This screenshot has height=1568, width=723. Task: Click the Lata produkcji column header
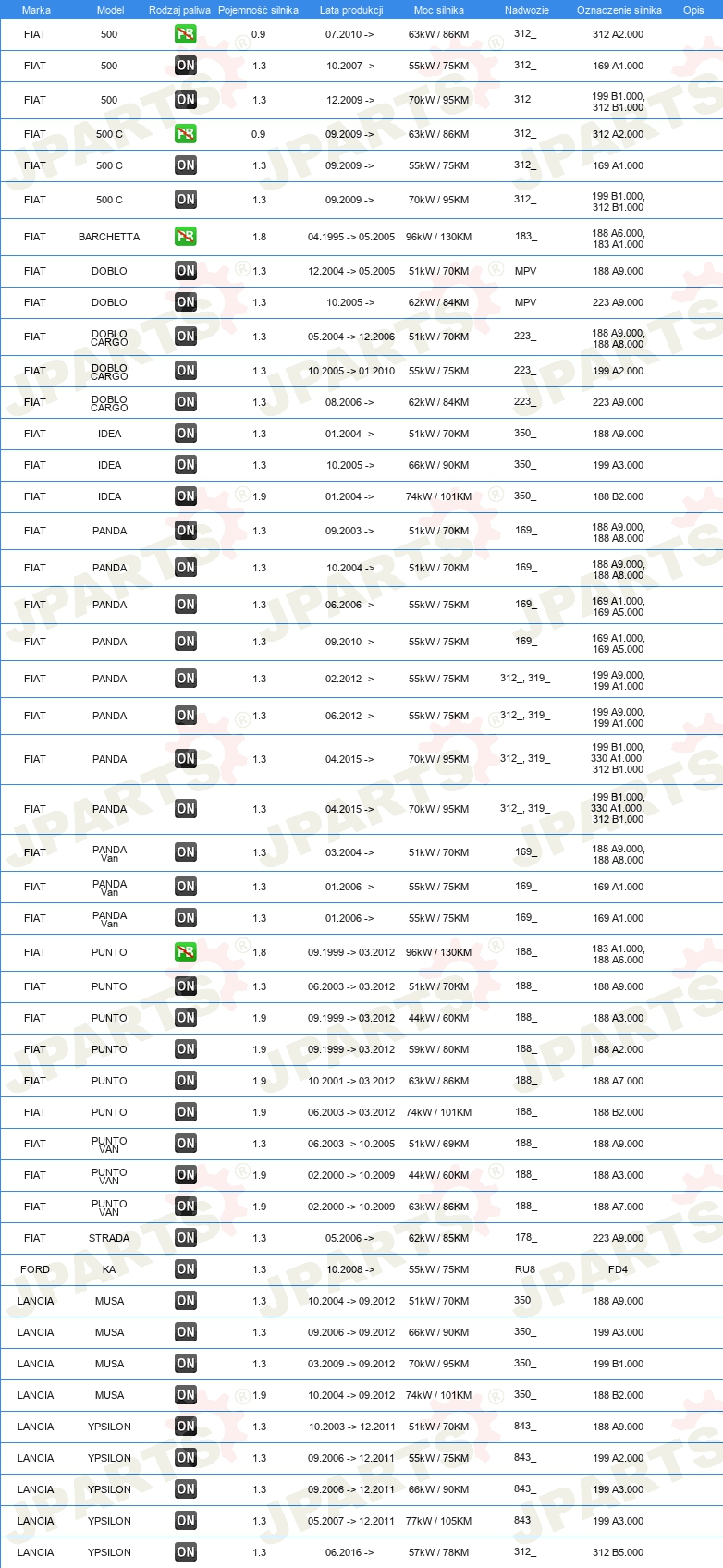[351, 10]
